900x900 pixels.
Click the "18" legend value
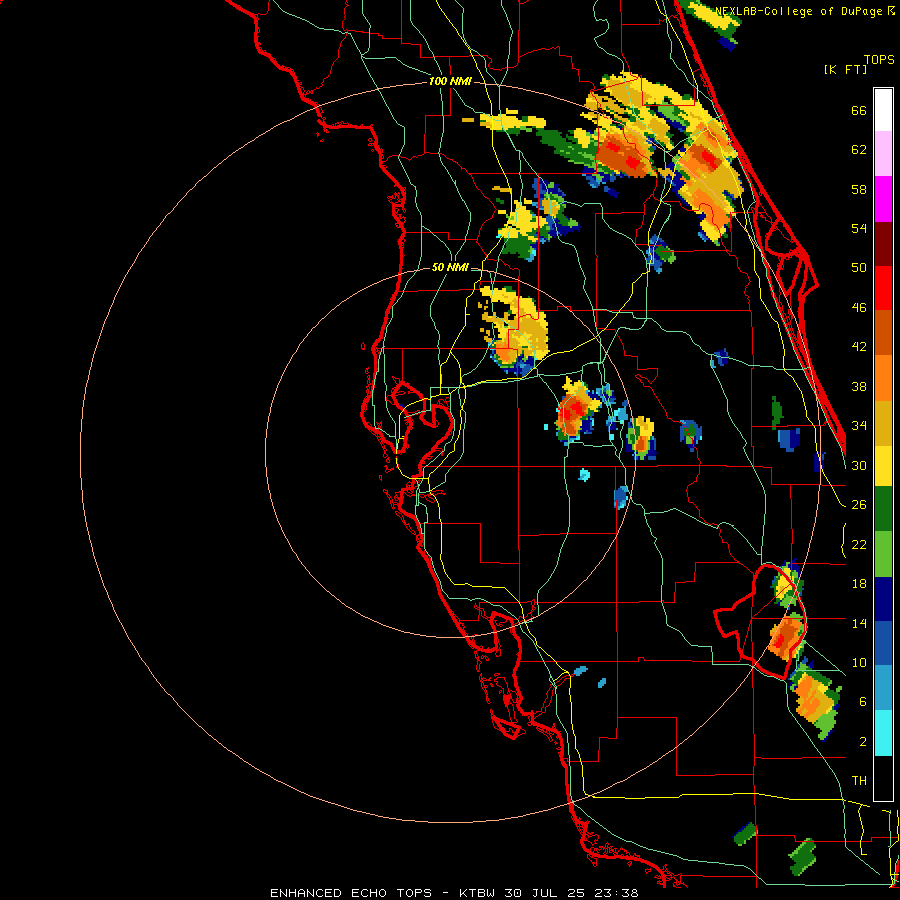point(859,584)
